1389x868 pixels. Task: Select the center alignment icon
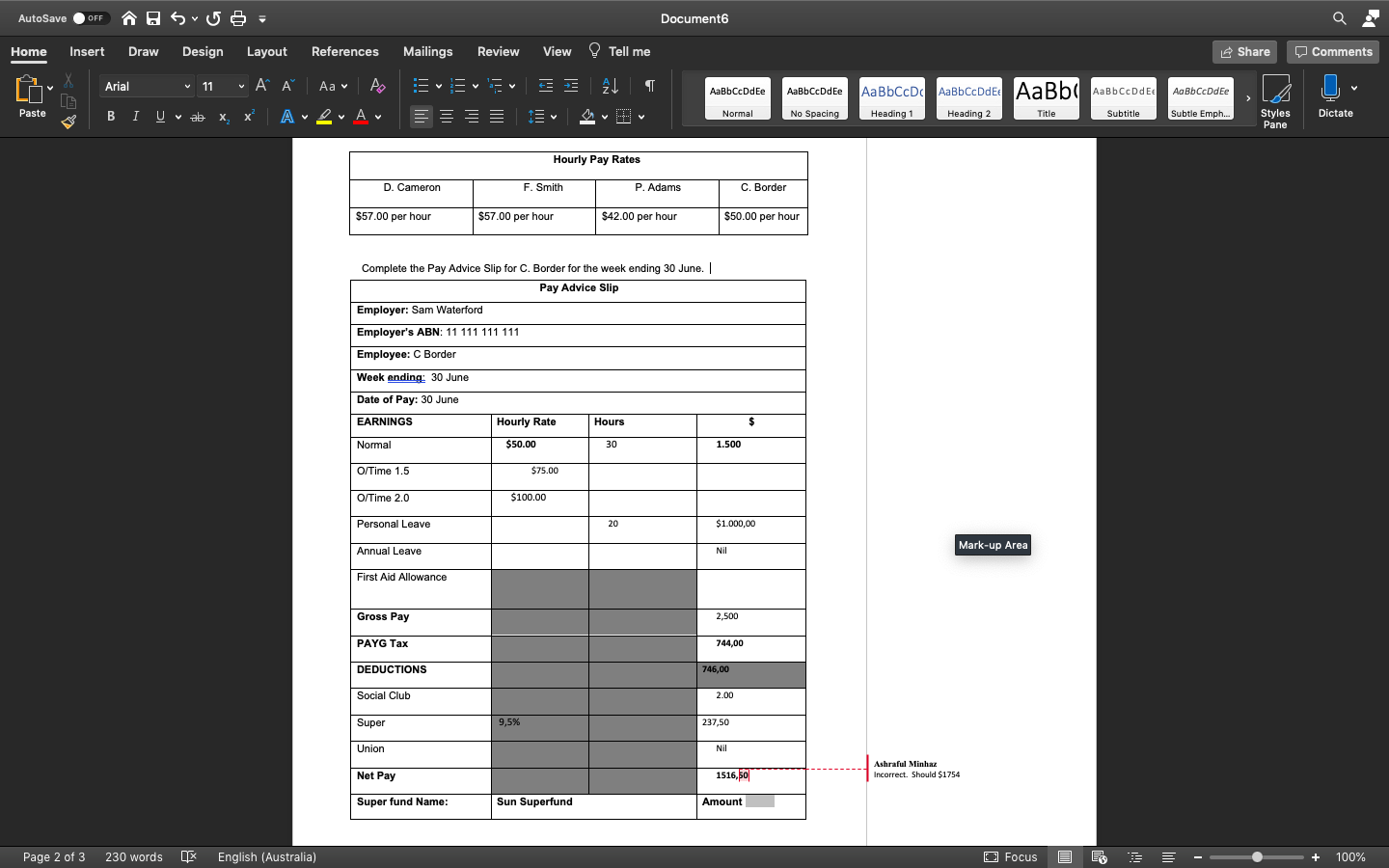(446, 116)
